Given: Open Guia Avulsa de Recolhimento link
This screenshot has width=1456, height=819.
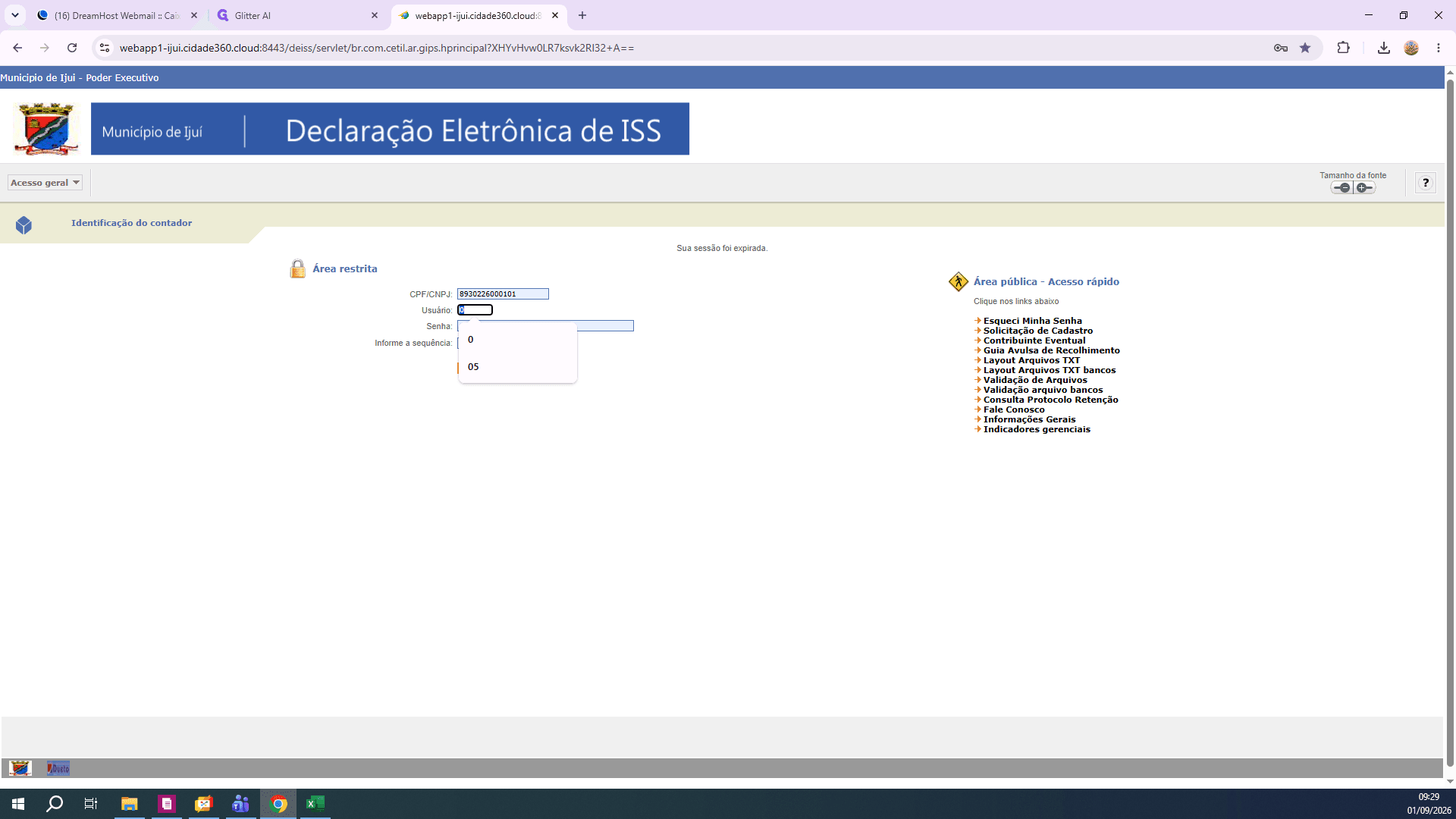Looking at the screenshot, I should 1051,350.
